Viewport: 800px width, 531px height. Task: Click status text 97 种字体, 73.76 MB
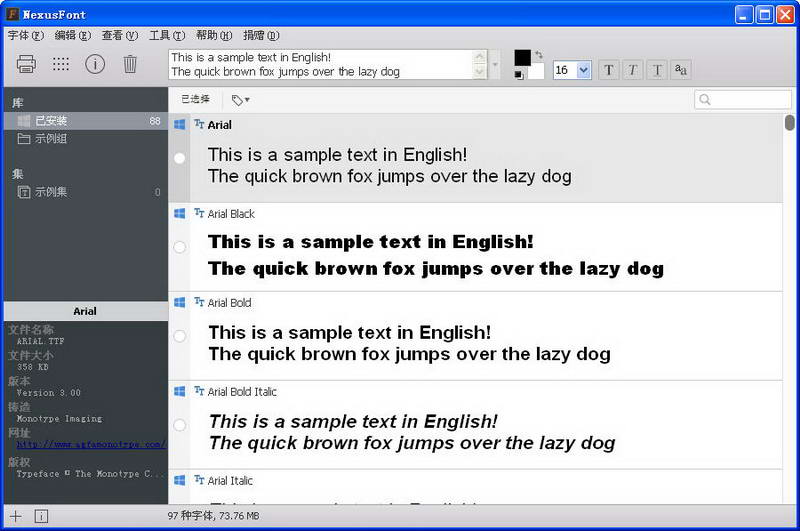(x=214, y=516)
